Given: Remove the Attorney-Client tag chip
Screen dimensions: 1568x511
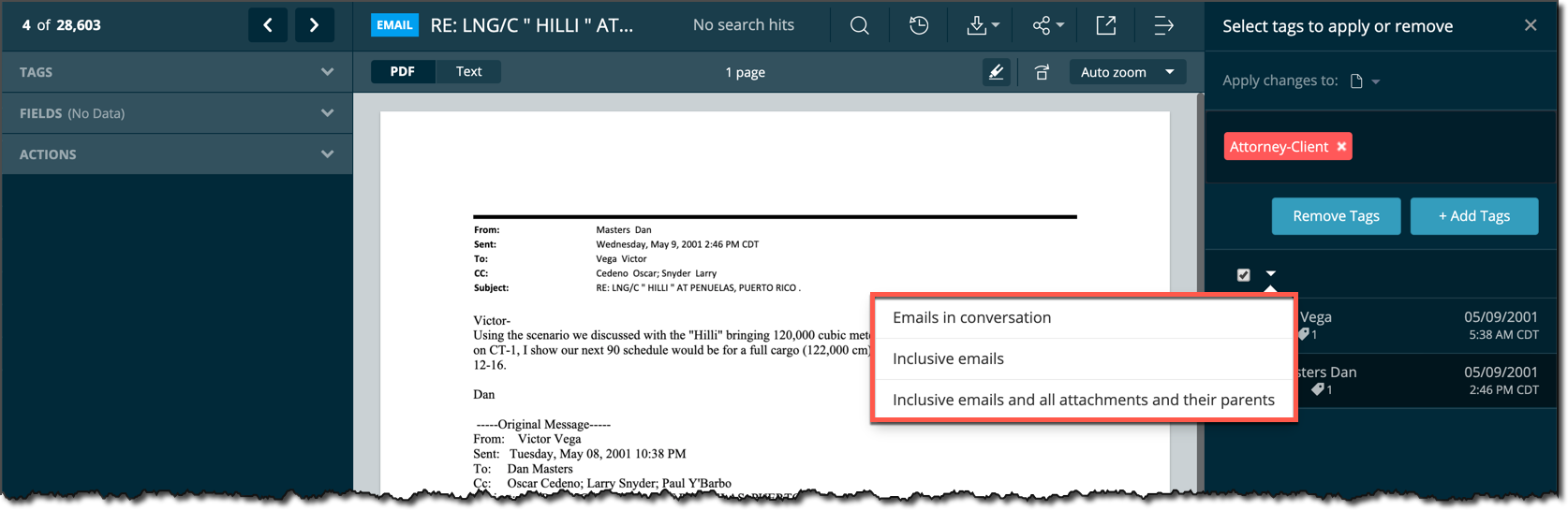Looking at the screenshot, I should point(1341,147).
